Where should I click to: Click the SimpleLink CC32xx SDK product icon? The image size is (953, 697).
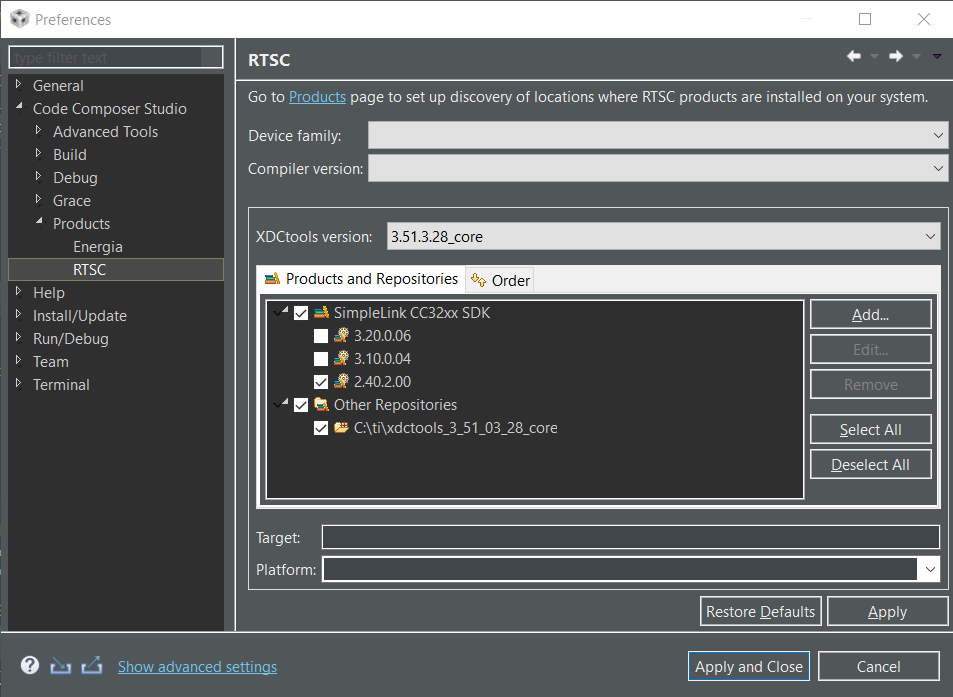321,313
